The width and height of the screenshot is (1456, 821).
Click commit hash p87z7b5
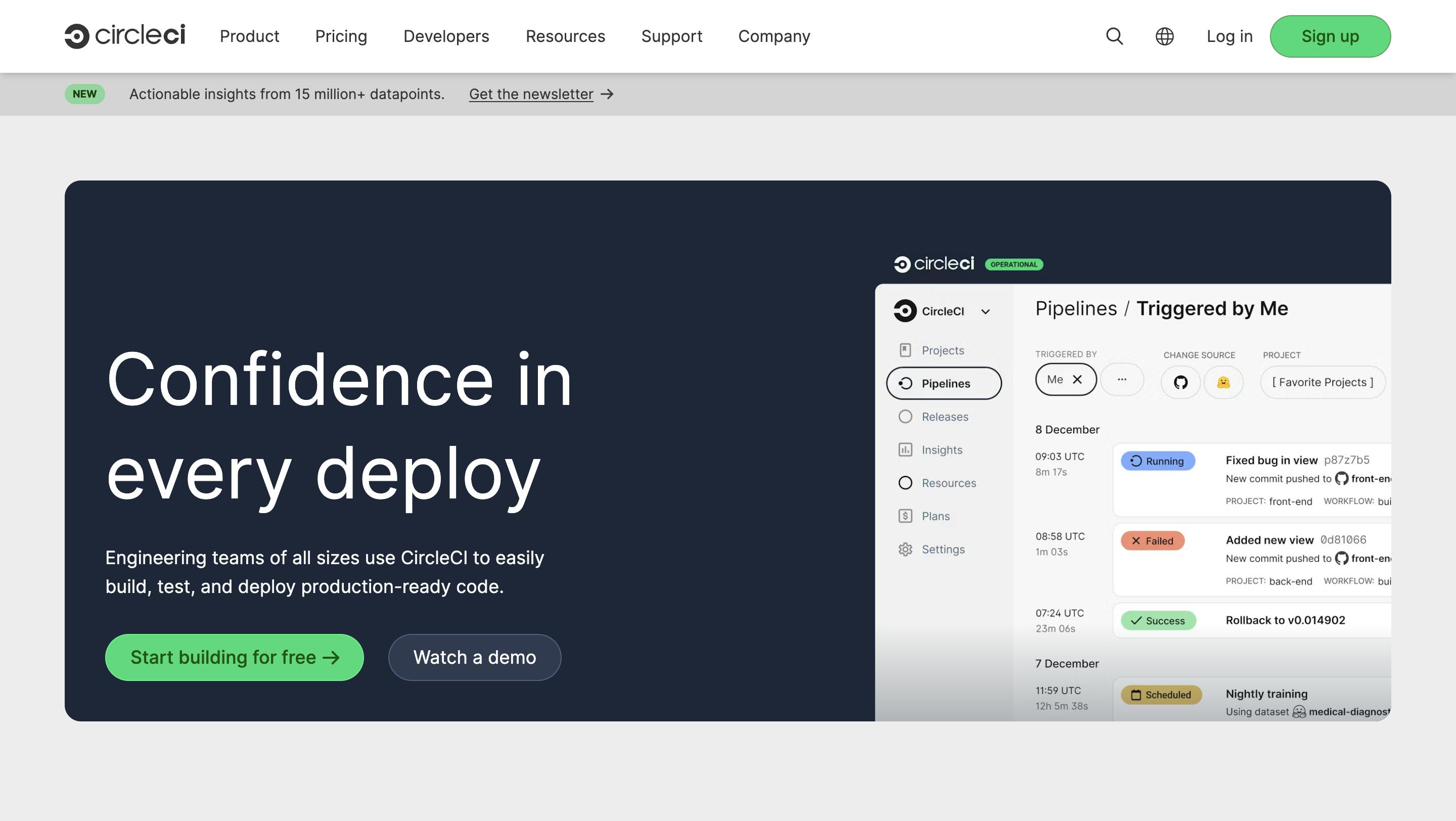(1346, 460)
